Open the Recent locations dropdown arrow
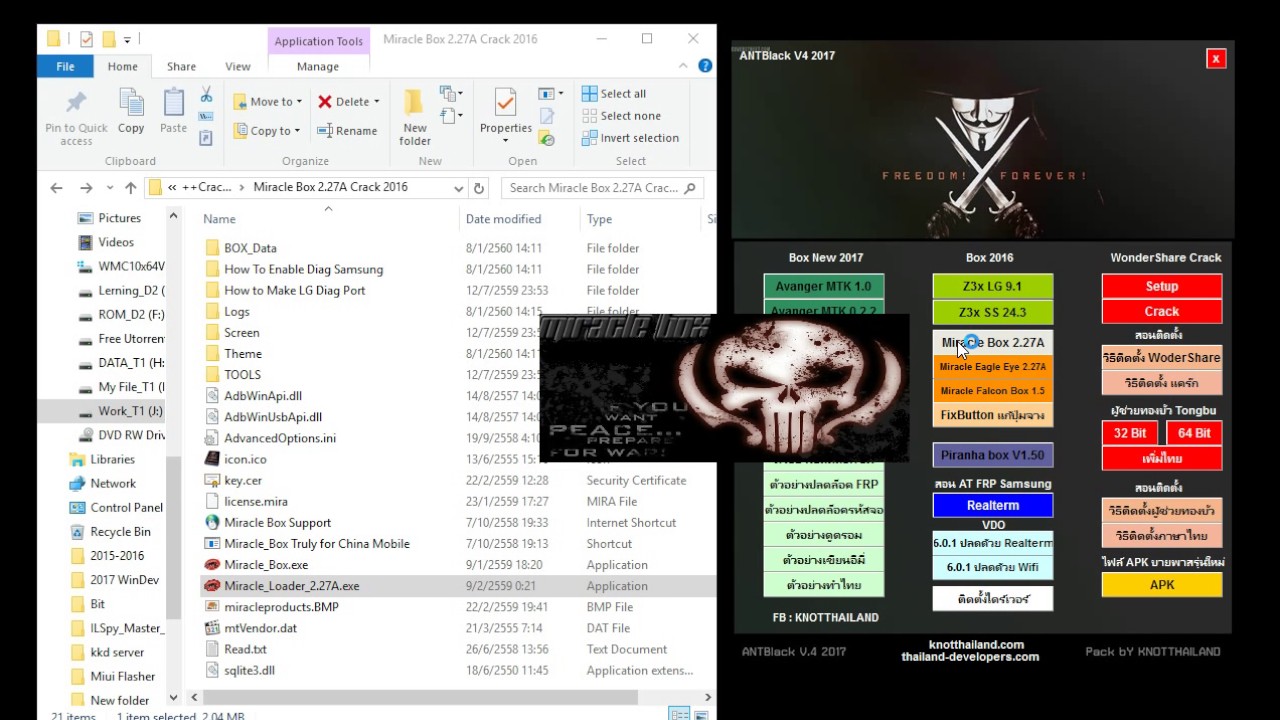1280x720 pixels. point(111,188)
